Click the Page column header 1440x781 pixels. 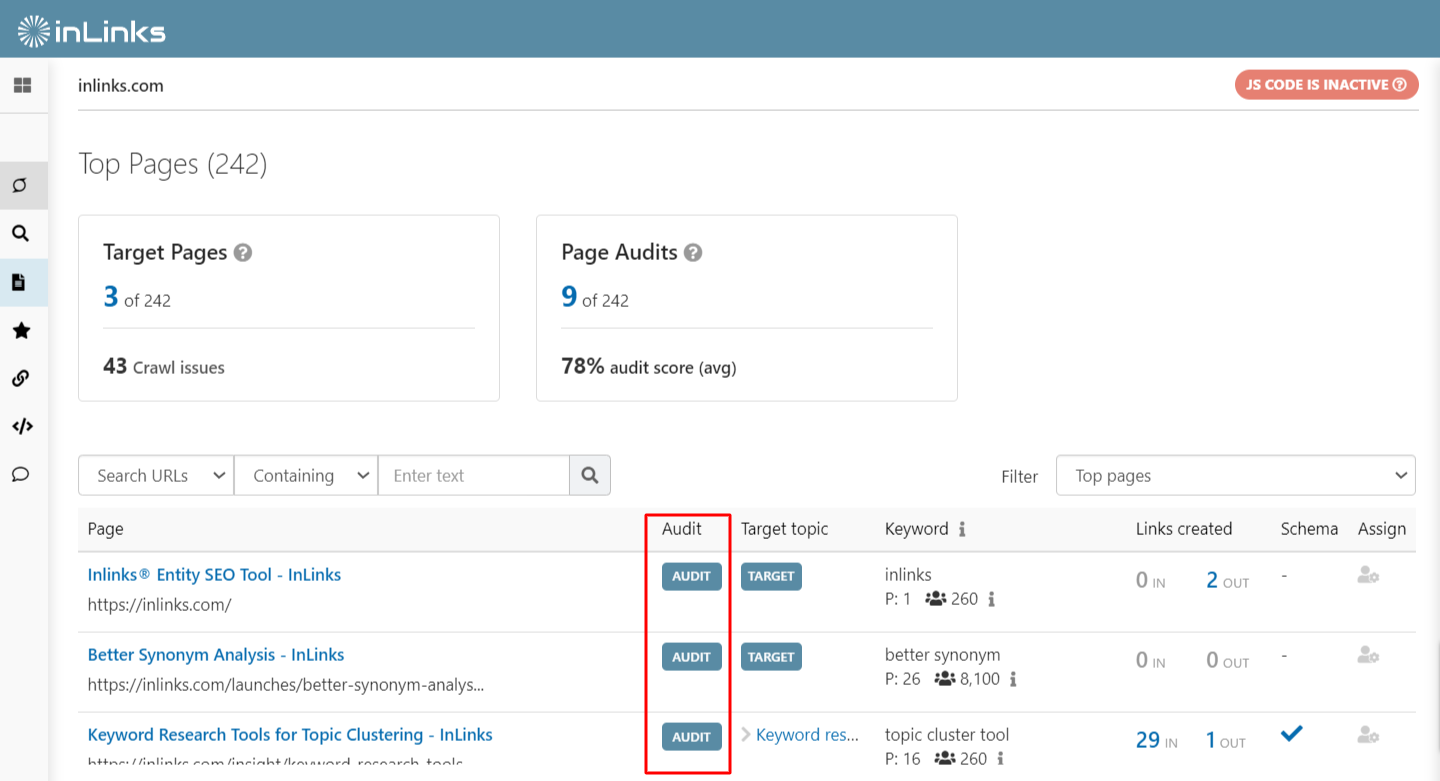click(106, 529)
